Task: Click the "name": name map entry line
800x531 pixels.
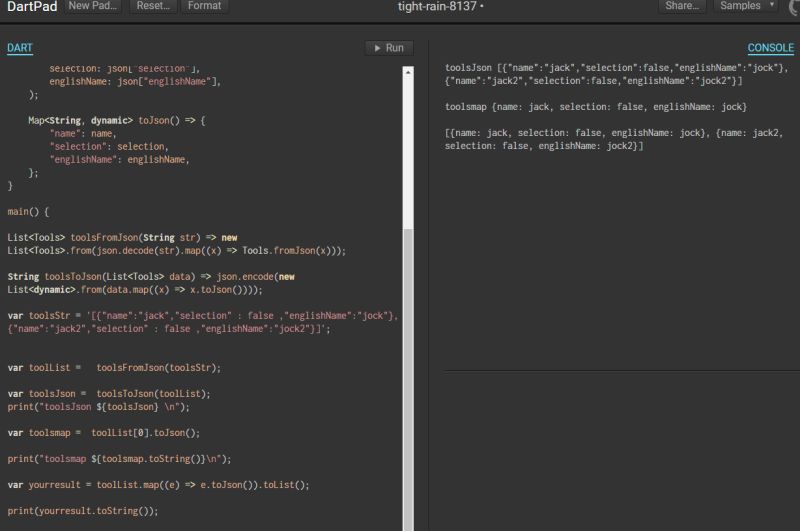Action: (83, 134)
